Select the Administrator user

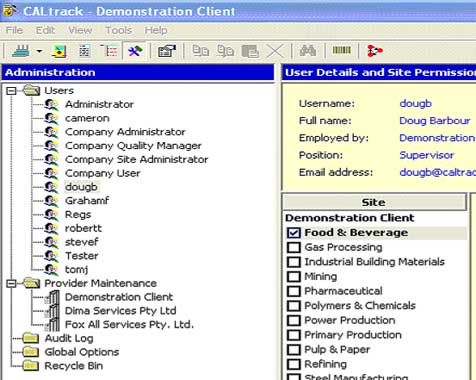[99, 104]
